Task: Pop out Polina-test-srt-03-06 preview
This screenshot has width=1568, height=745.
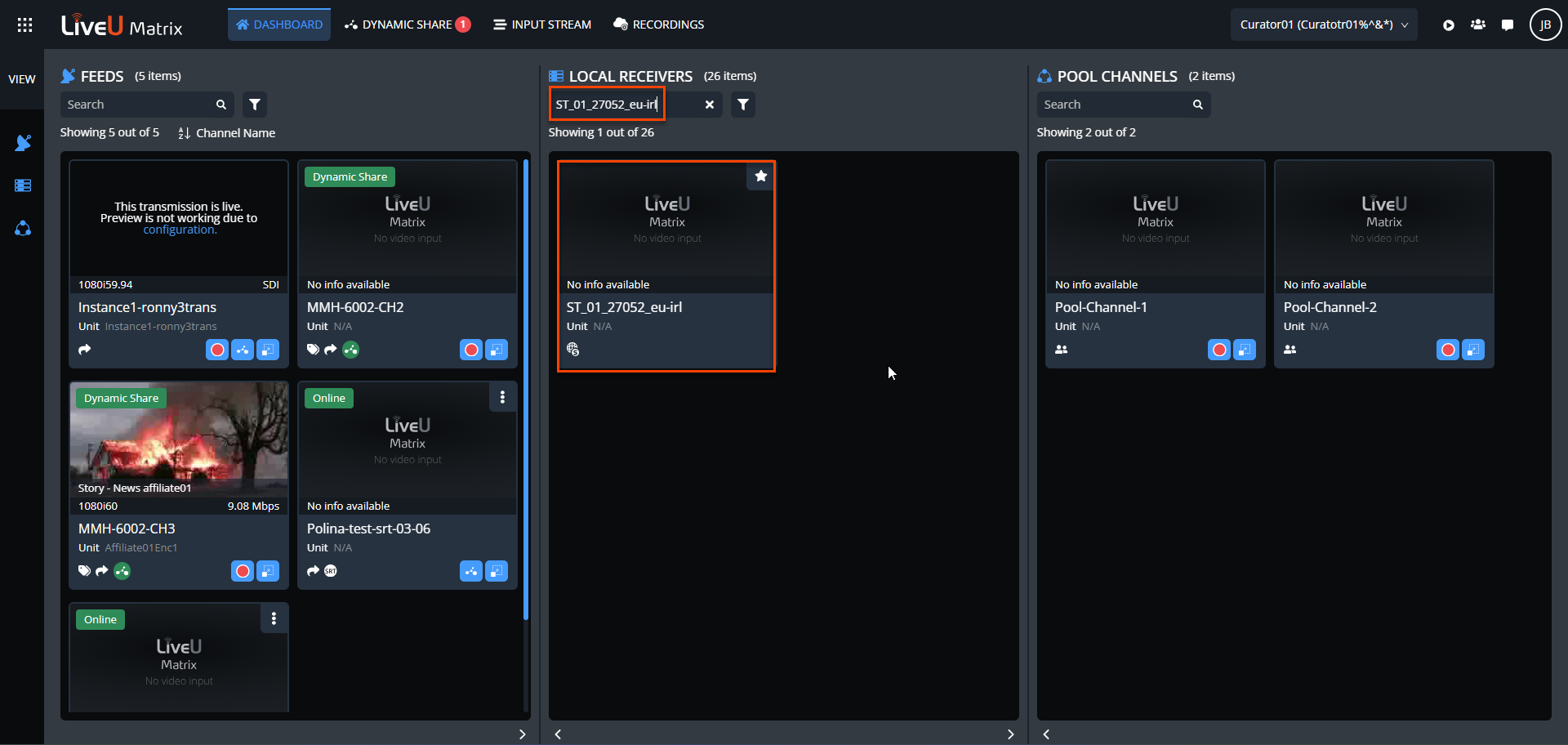Action: tap(497, 571)
